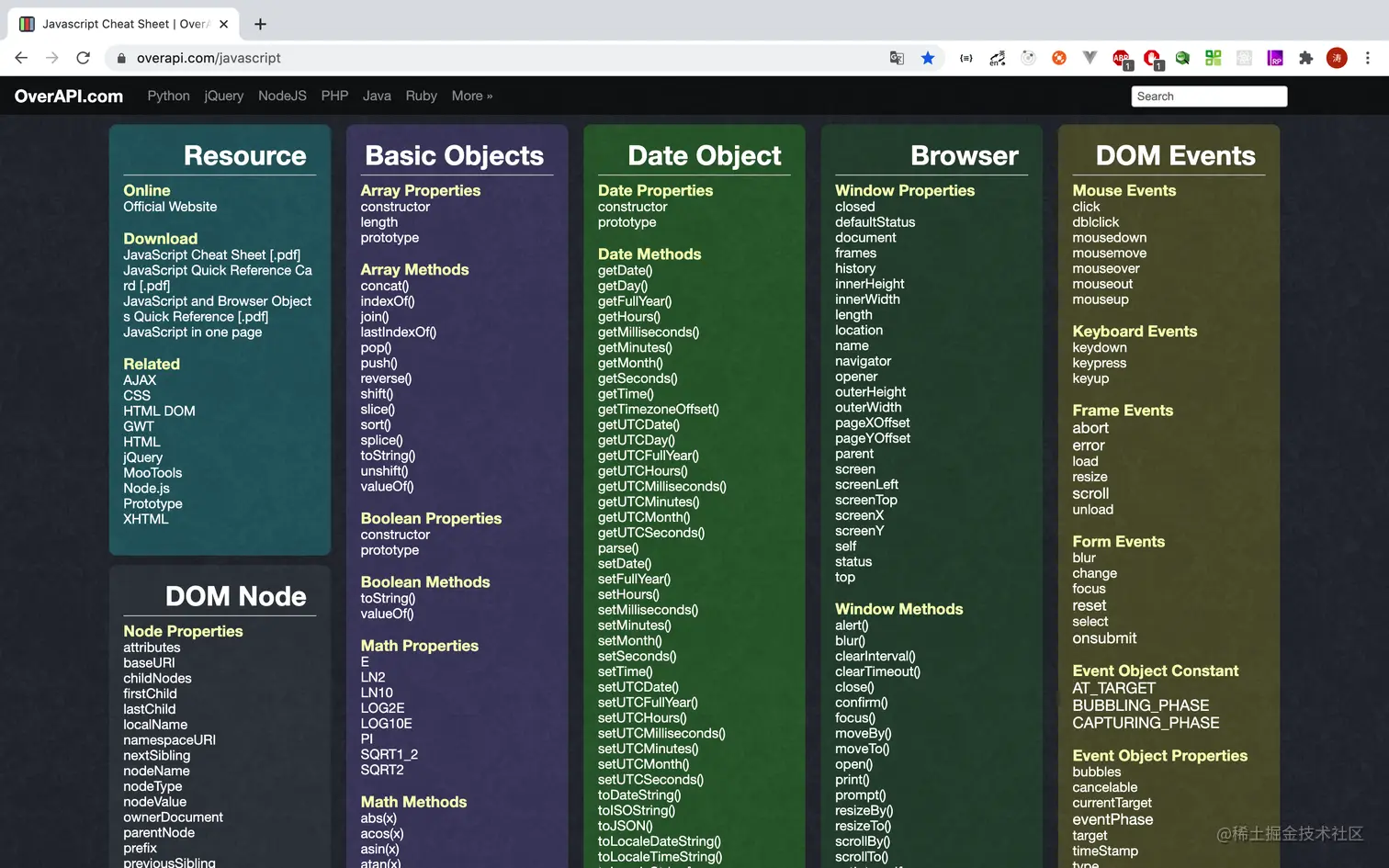Viewport: 1389px width, 868px height.
Task: Open the Extensions puzzle piece menu
Action: point(1306,58)
